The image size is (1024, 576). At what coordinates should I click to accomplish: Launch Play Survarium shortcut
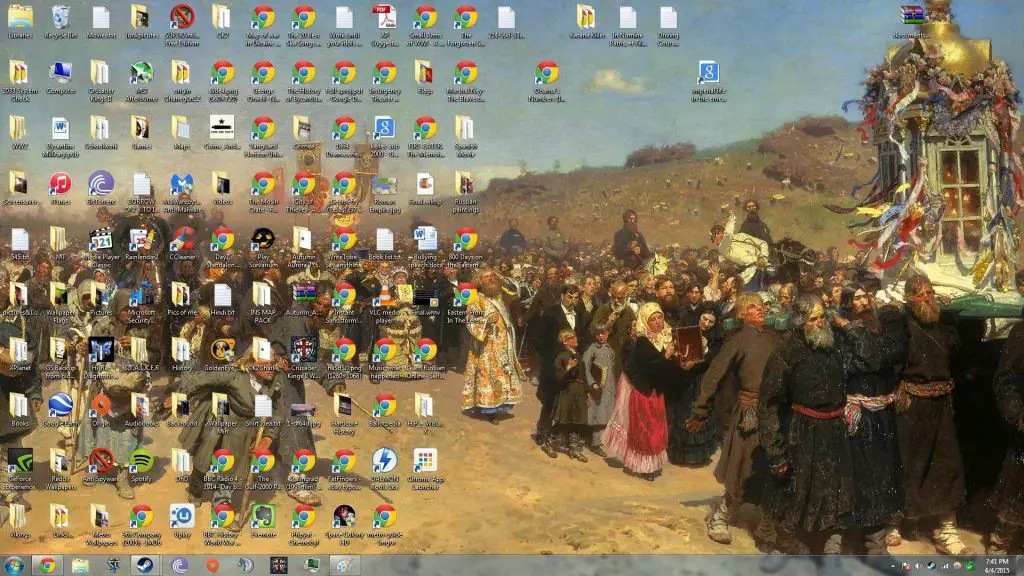[263, 248]
